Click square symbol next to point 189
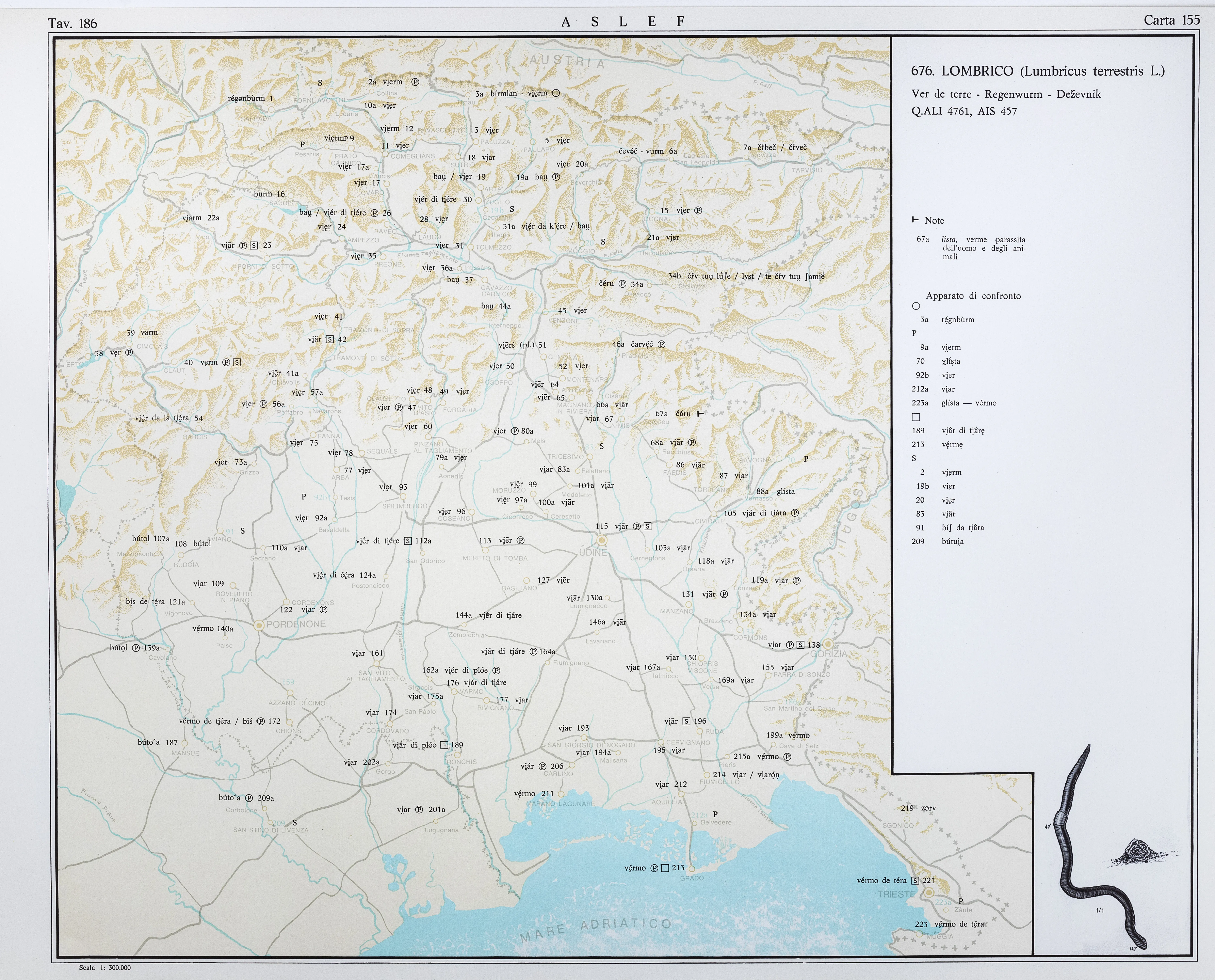Screen dimensions: 1215x980 click(x=444, y=745)
